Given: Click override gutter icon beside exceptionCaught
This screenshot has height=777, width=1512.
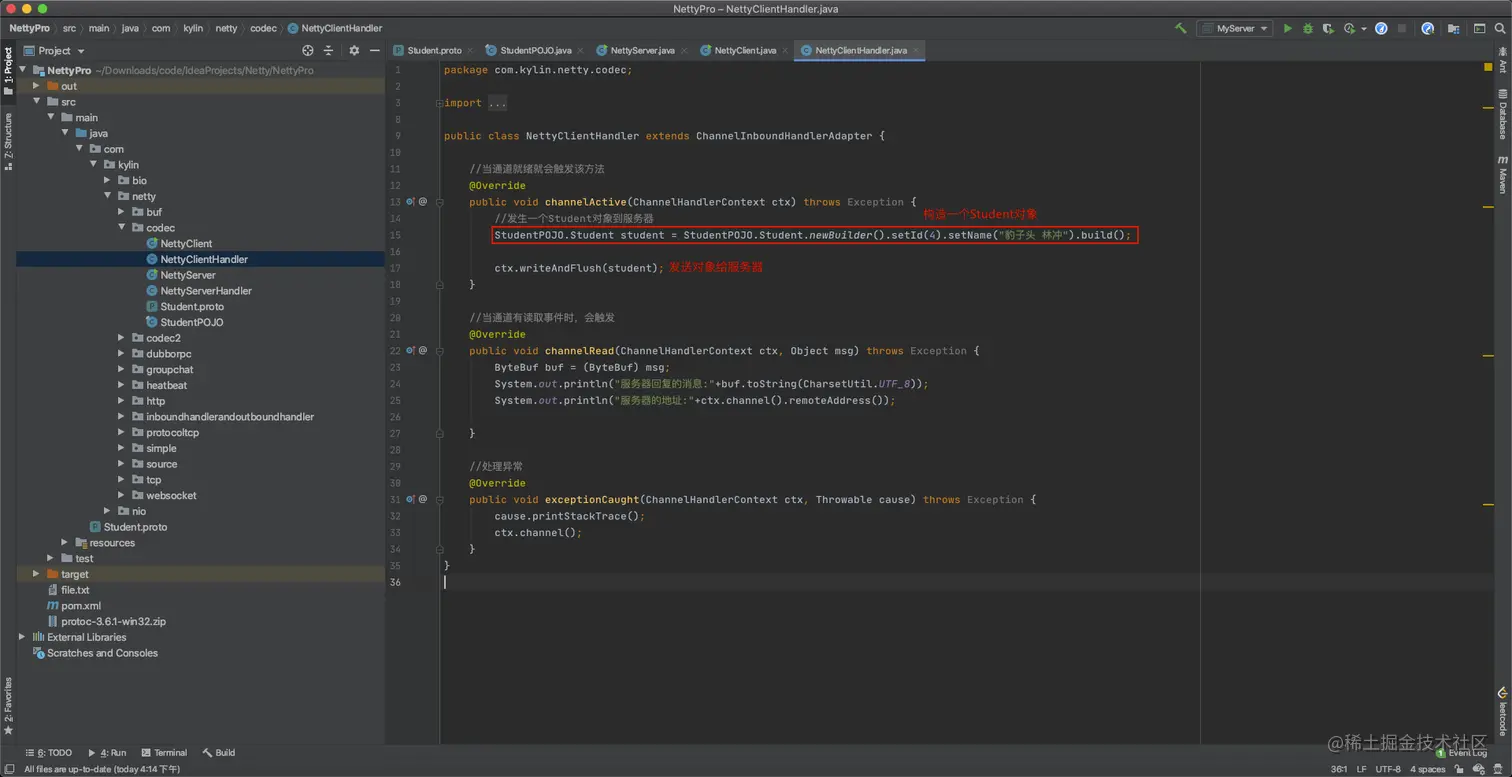Looking at the screenshot, I should pos(410,499).
